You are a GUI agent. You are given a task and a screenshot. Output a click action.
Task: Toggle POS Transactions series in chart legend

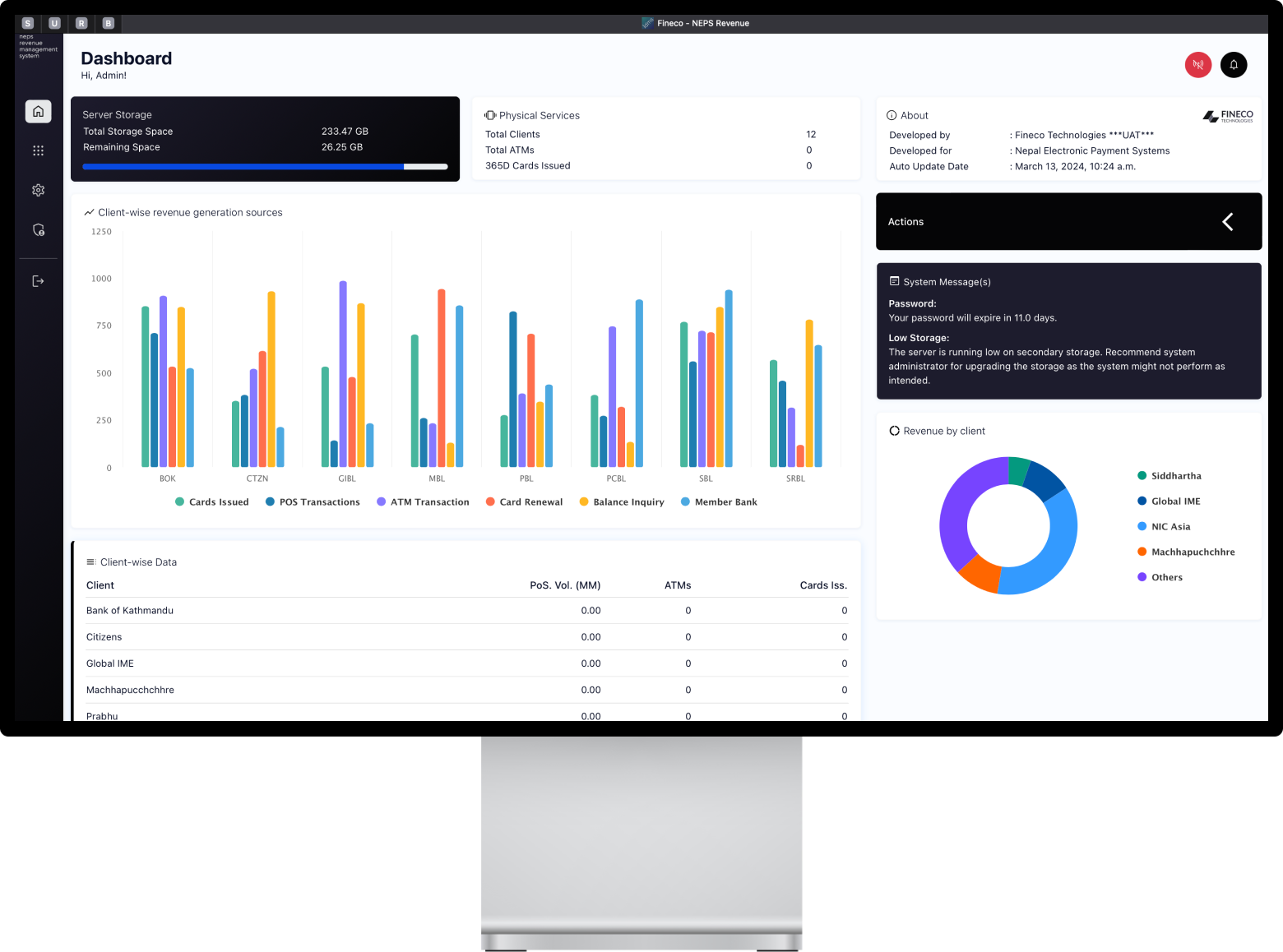tap(313, 501)
